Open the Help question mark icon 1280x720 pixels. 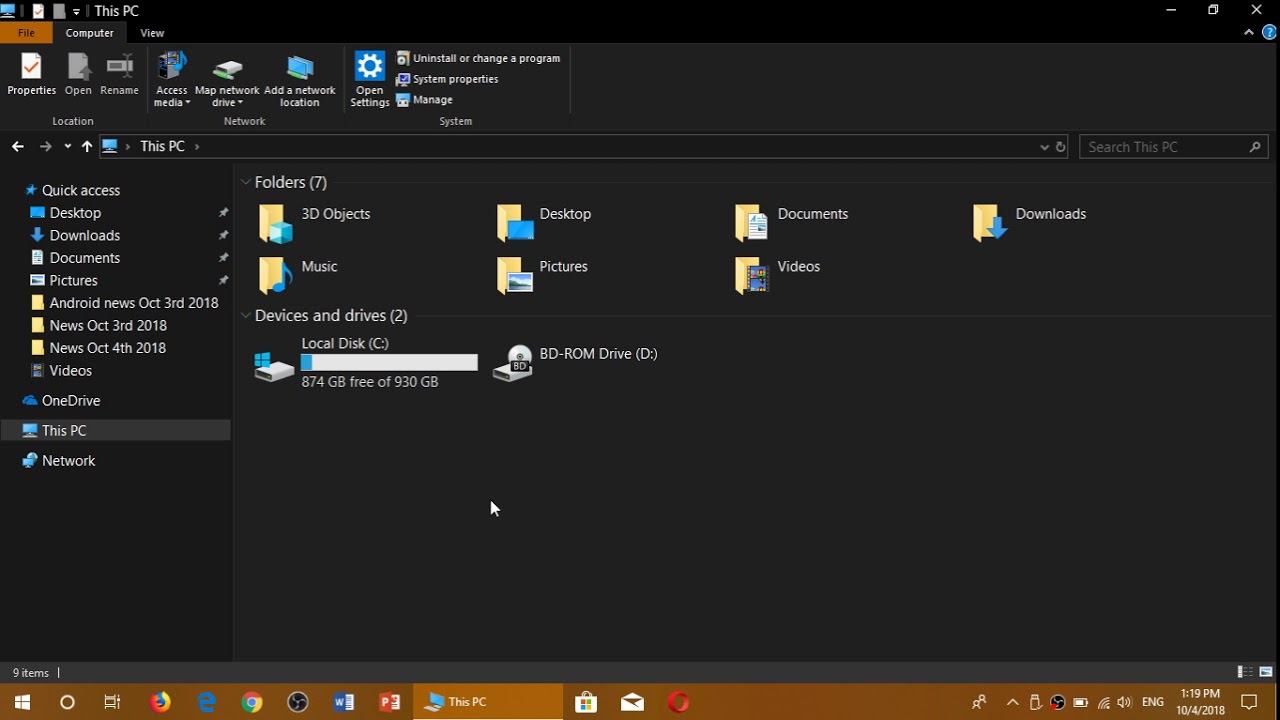[1269, 33]
